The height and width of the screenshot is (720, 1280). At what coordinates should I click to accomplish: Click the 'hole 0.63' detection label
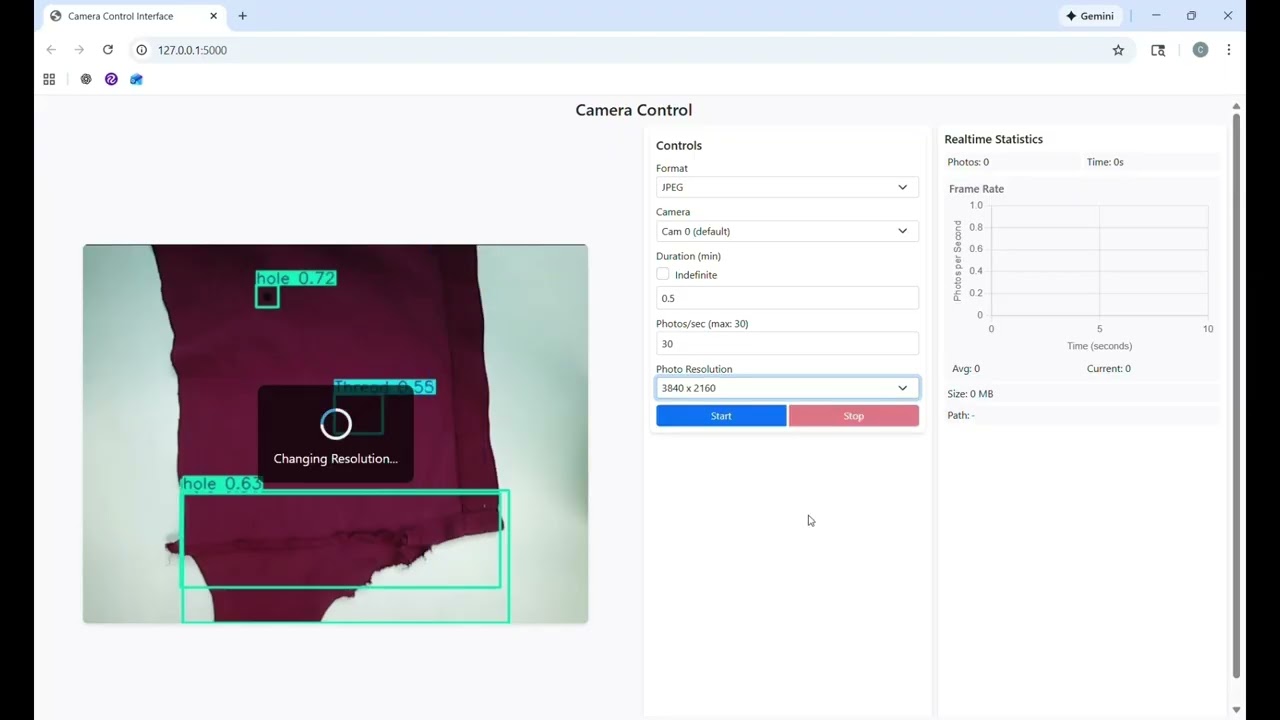(222, 484)
